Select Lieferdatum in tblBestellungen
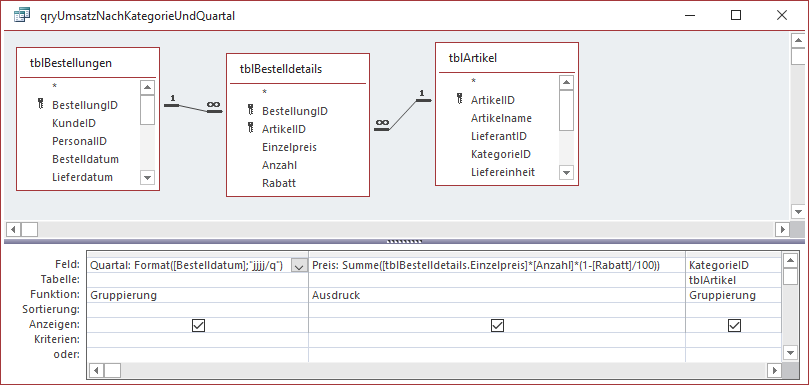809x385 pixels. click(82, 177)
